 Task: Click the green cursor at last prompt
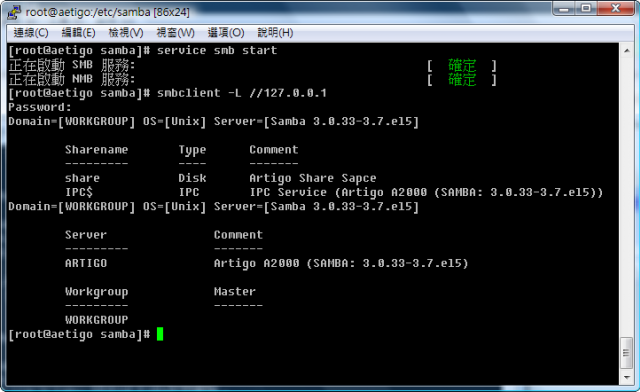160,334
